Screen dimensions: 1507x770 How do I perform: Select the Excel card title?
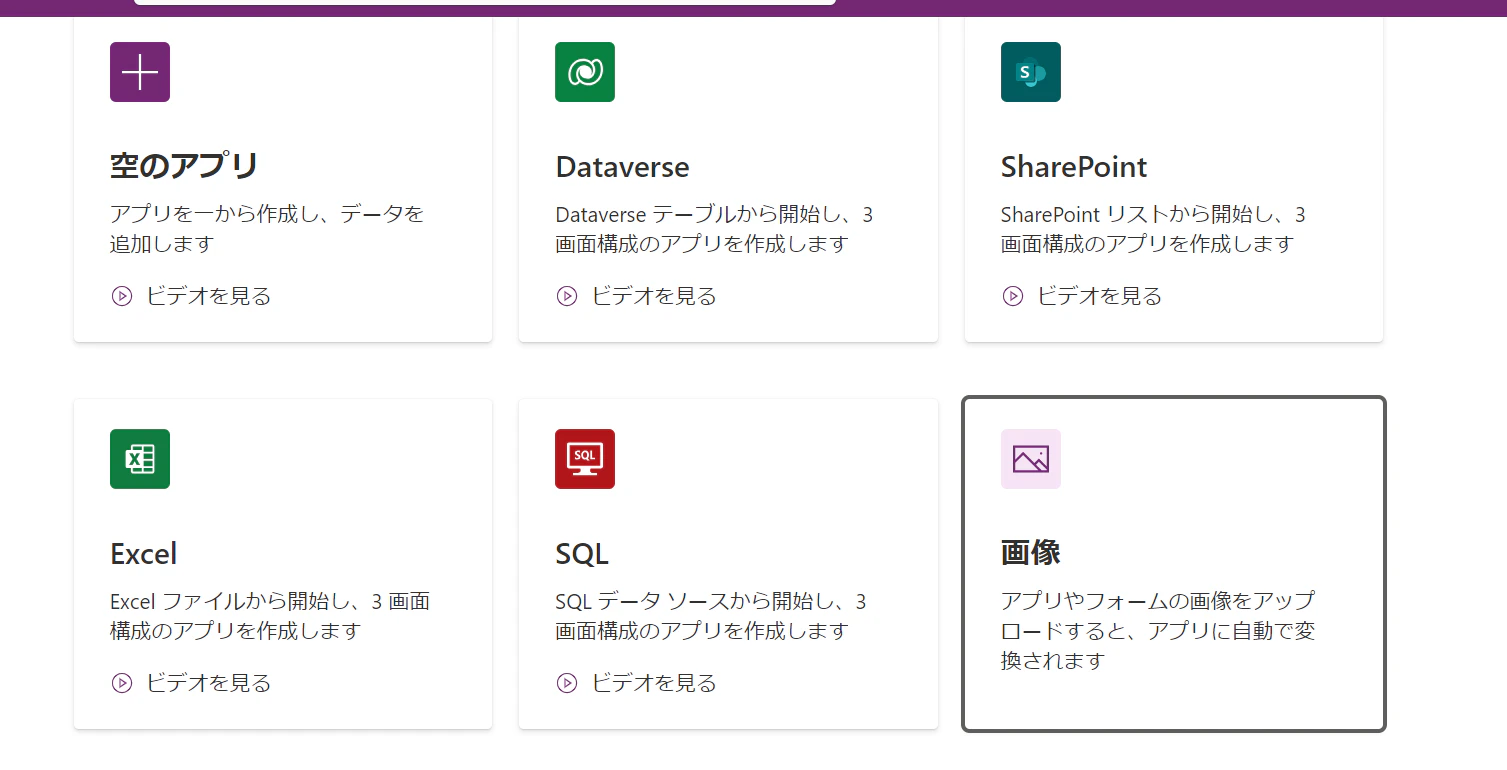pyautogui.click(x=143, y=553)
